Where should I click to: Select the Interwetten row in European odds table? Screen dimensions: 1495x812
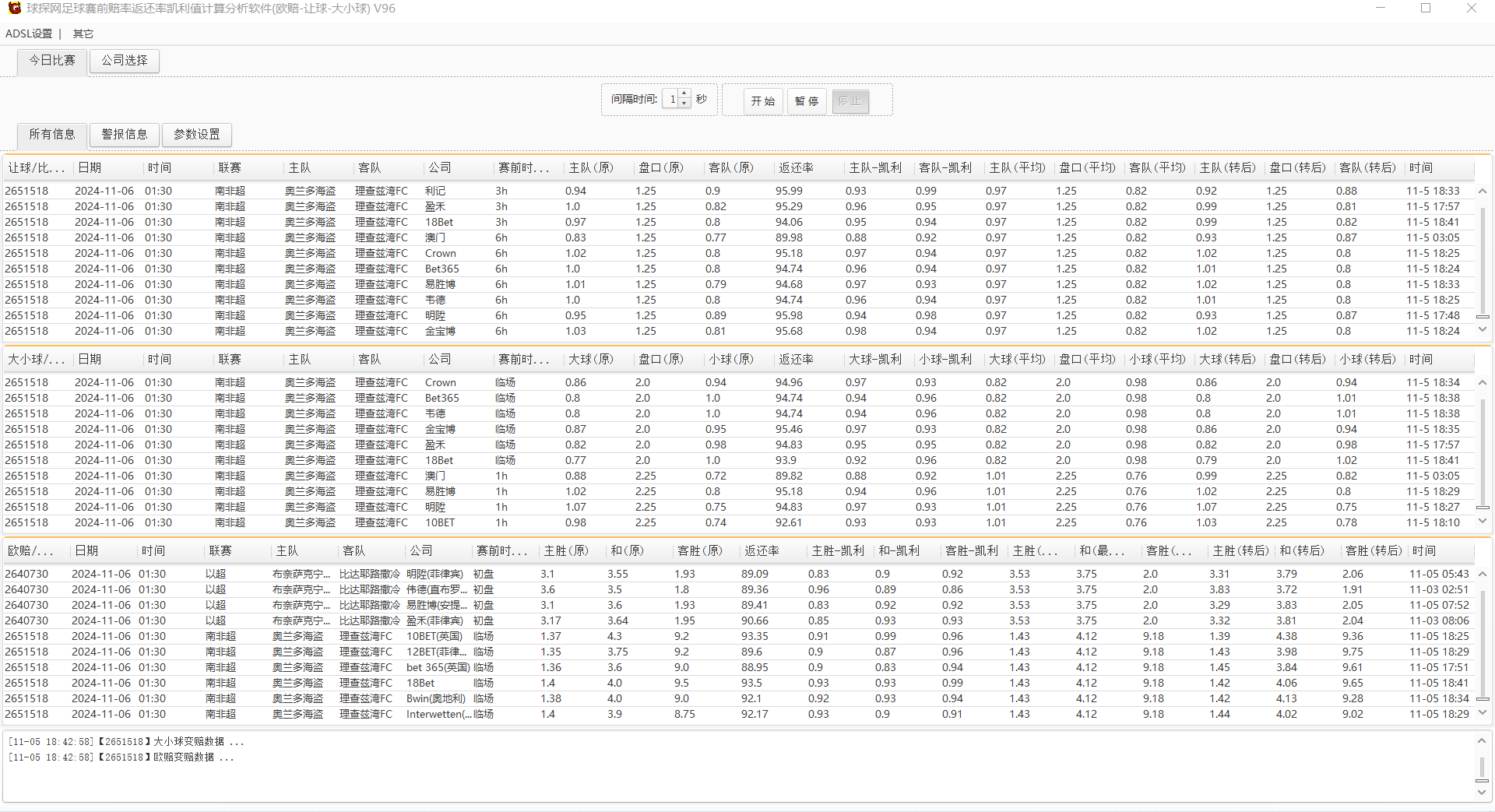click(738, 714)
